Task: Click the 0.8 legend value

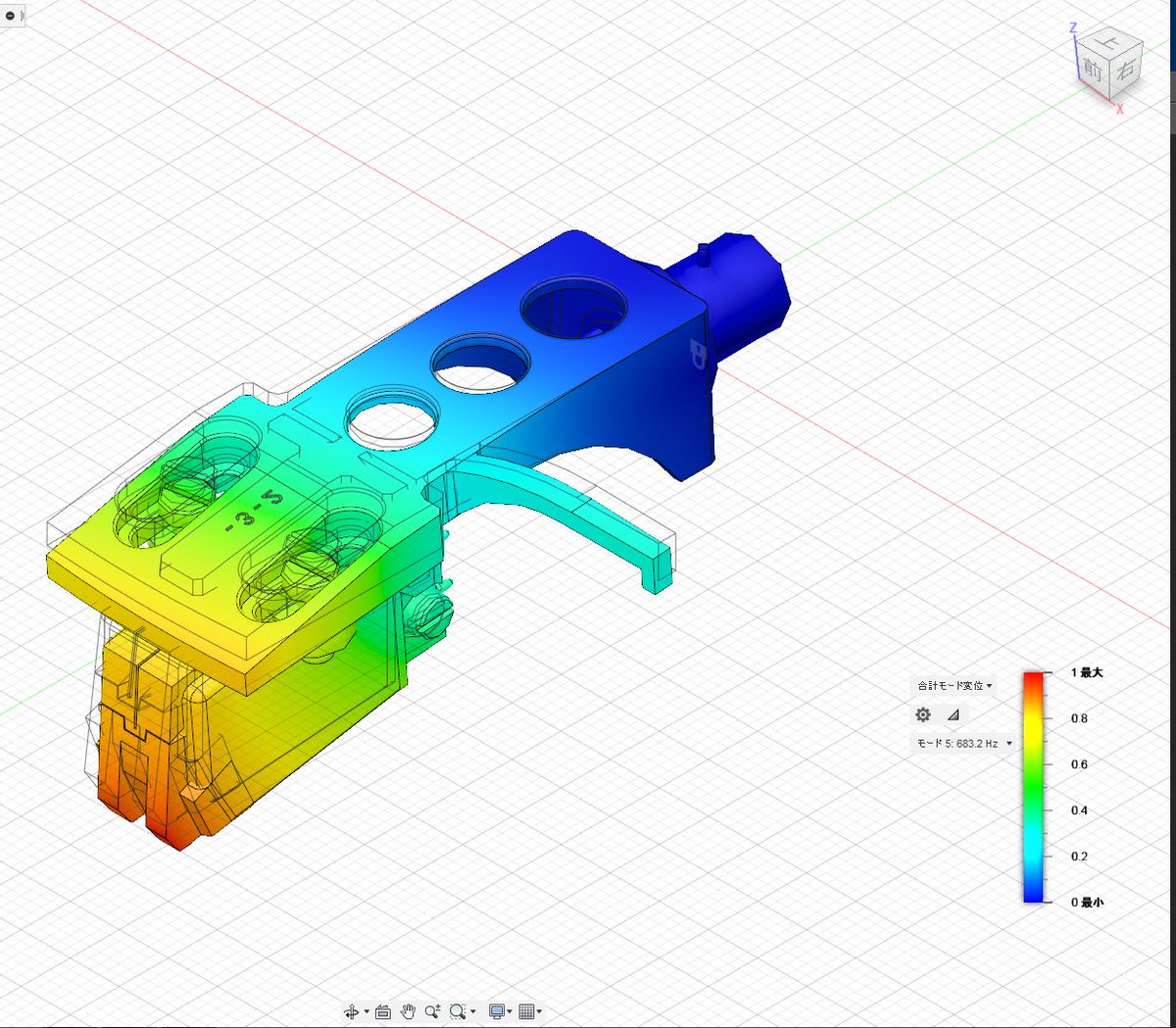Action: tap(1079, 718)
